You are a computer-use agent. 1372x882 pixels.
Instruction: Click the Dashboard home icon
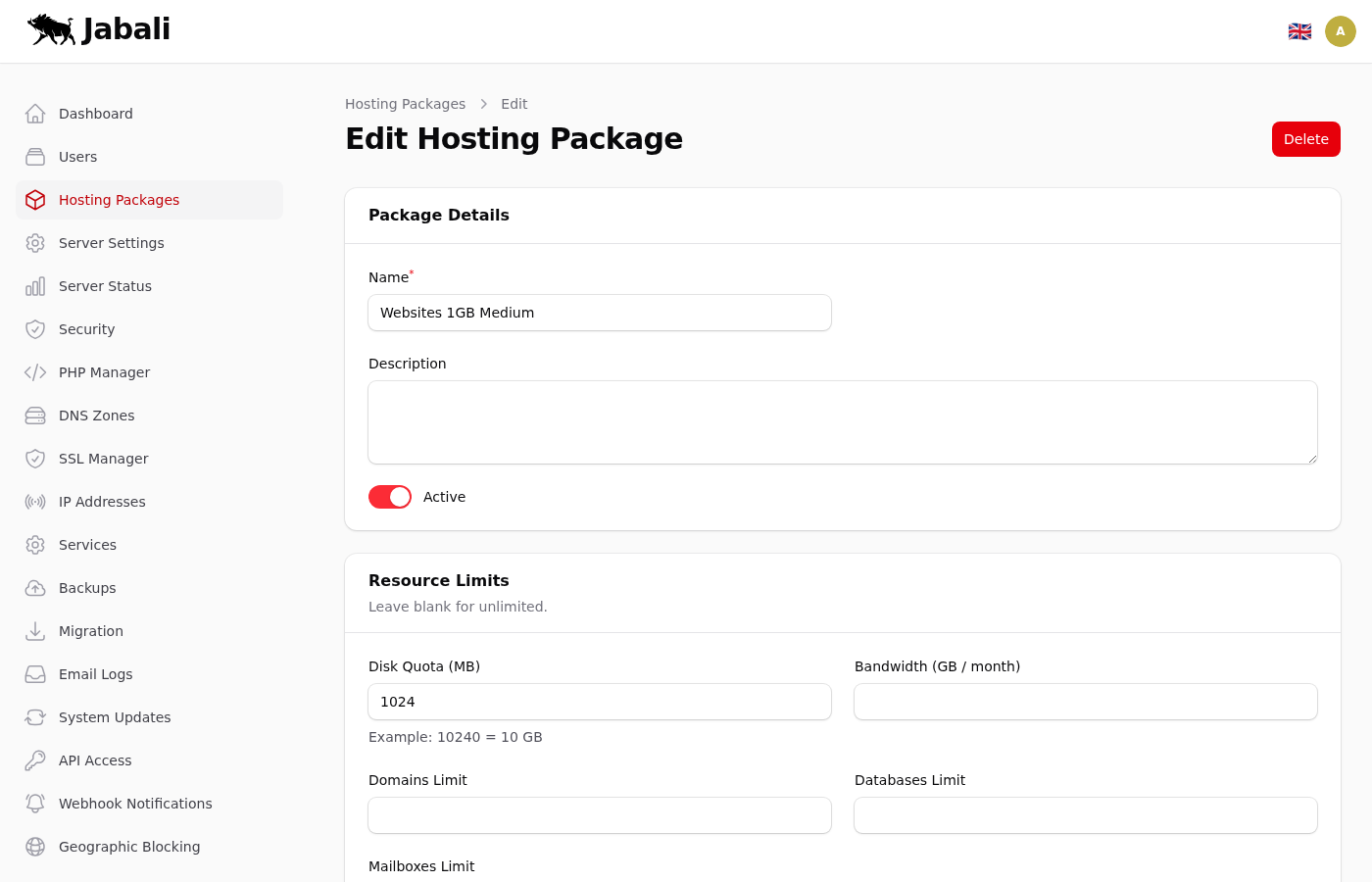[35, 114]
